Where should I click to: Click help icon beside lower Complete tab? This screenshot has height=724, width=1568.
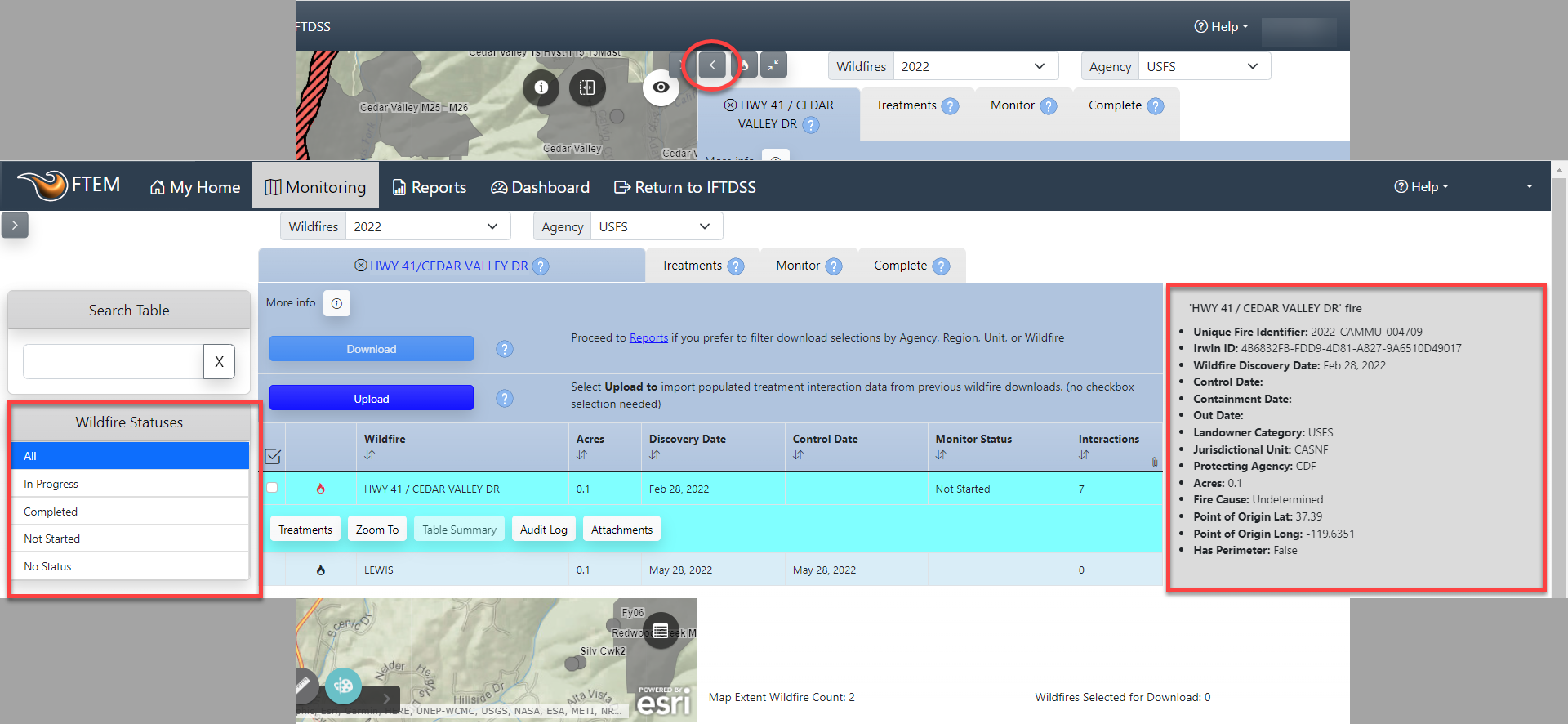tap(941, 266)
